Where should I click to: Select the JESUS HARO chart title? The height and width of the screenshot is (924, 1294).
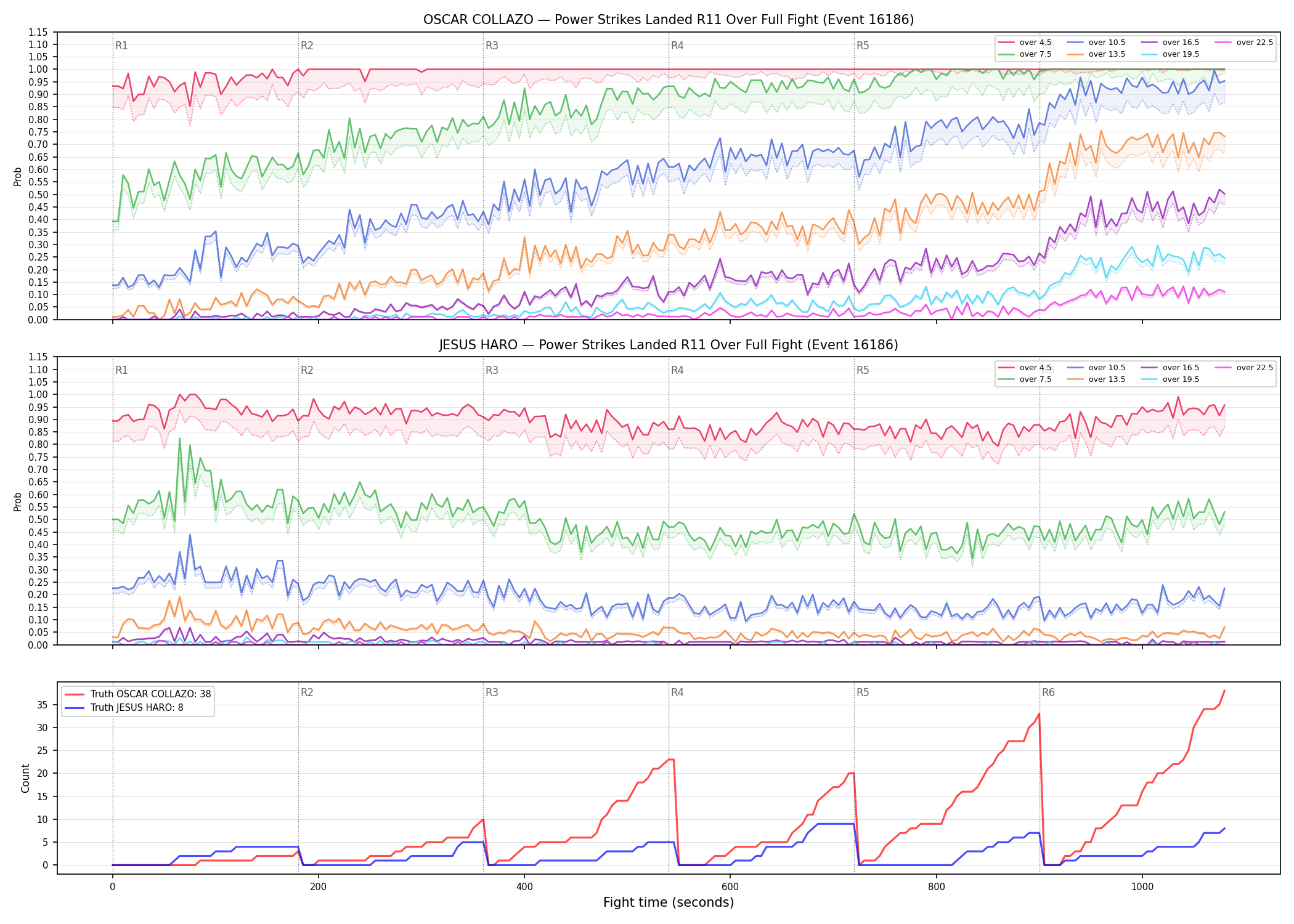coord(669,345)
